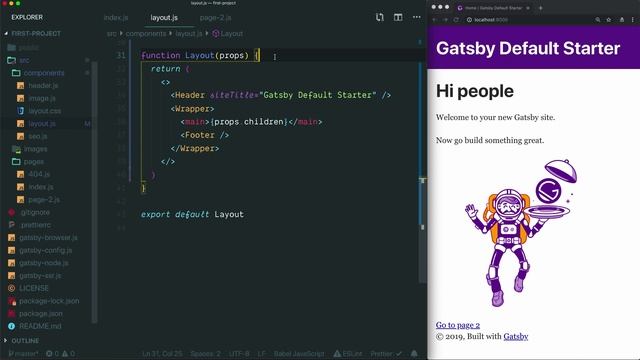Click the errors and warnings counter
This screenshot has height=360, width=640.
point(60,353)
